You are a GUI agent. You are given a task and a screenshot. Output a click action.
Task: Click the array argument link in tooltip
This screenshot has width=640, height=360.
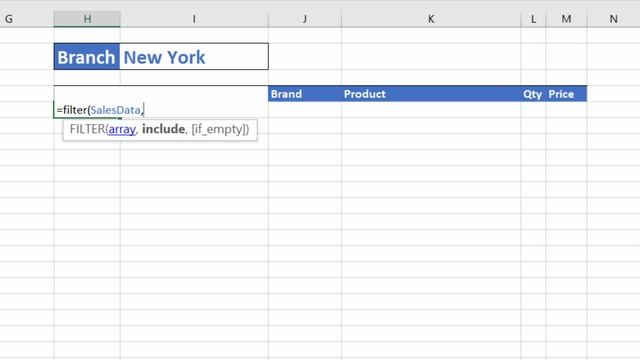(x=122, y=129)
